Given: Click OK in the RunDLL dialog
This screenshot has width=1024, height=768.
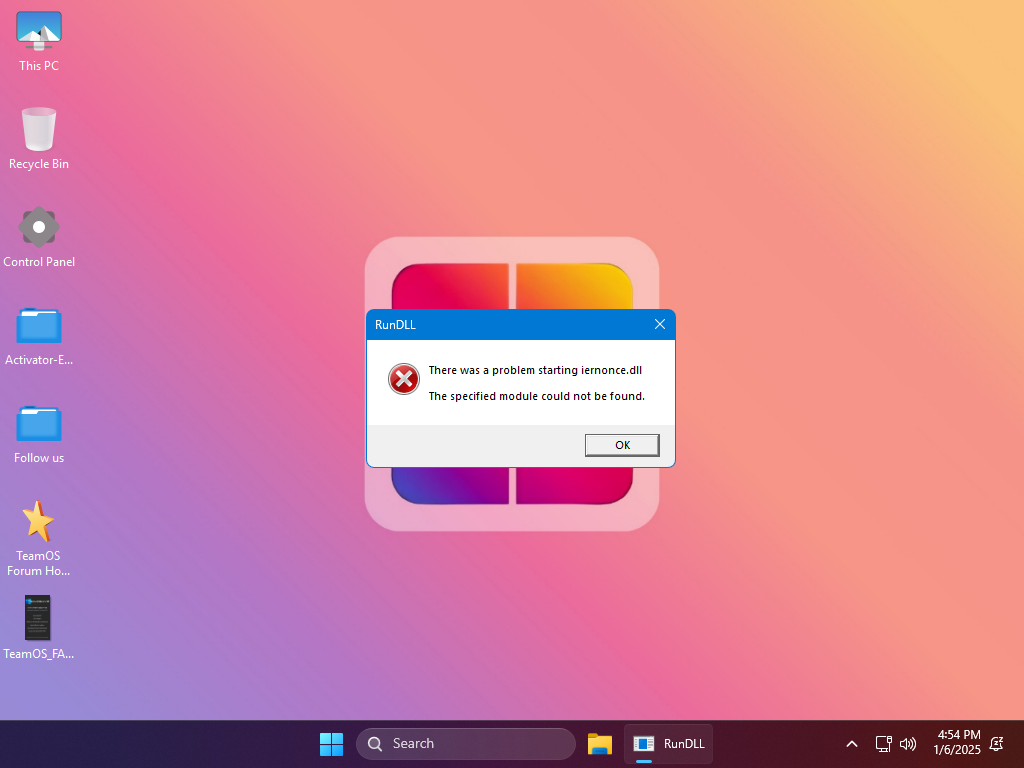Looking at the screenshot, I should coord(622,445).
